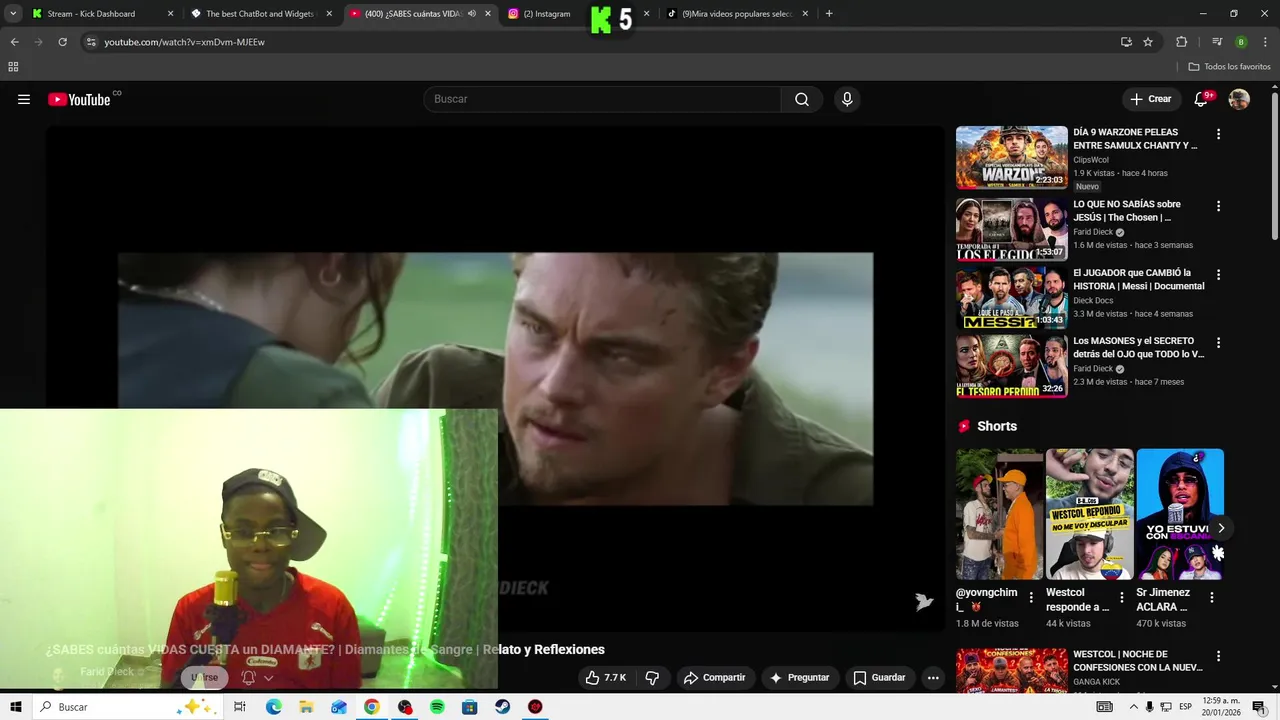Open Task View on the taskbar
The width and height of the screenshot is (1280, 720).
coord(240,707)
